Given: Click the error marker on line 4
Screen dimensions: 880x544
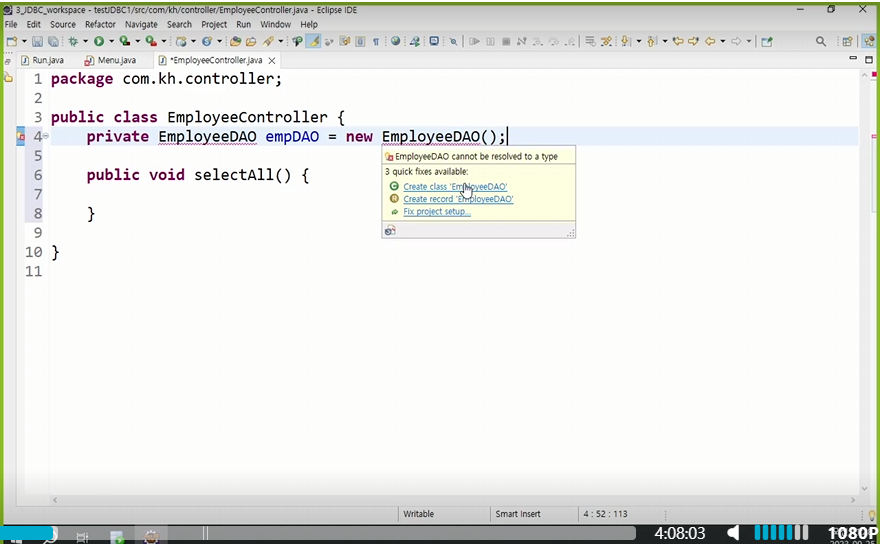Looking at the screenshot, I should pos(21,136).
